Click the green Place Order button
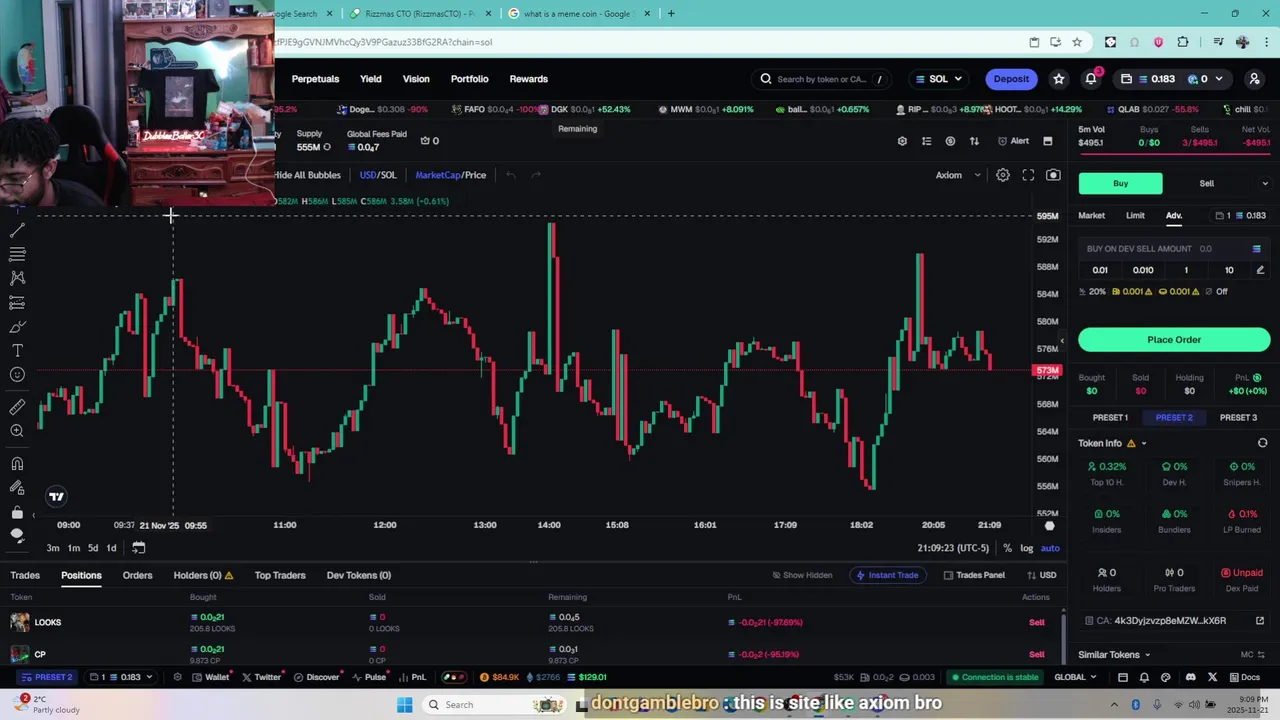The image size is (1280, 720). pos(1174,340)
